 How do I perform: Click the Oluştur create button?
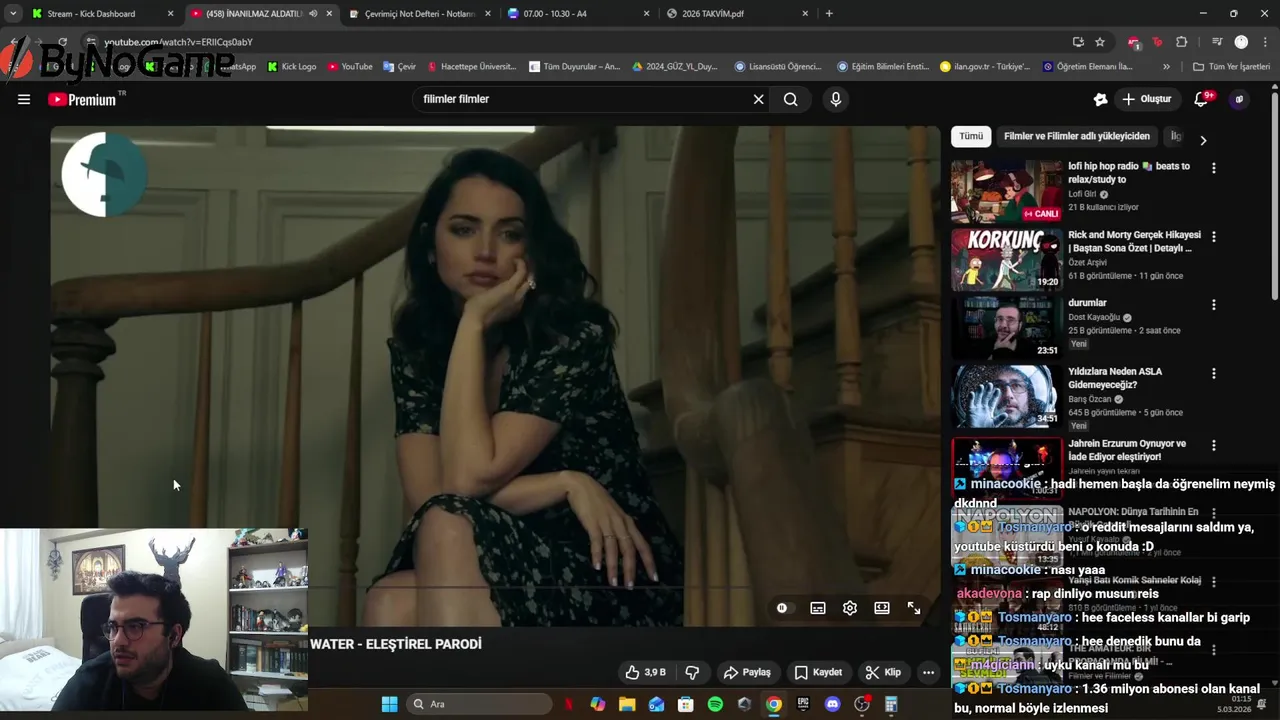pyautogui.click(x=1146, y=99)
